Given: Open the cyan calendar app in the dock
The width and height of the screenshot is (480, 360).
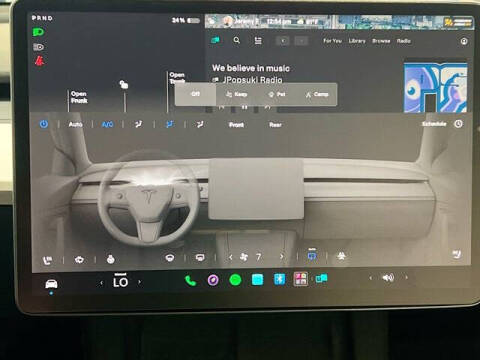Looking at the screenshot, I should click(x=257, y=280).
